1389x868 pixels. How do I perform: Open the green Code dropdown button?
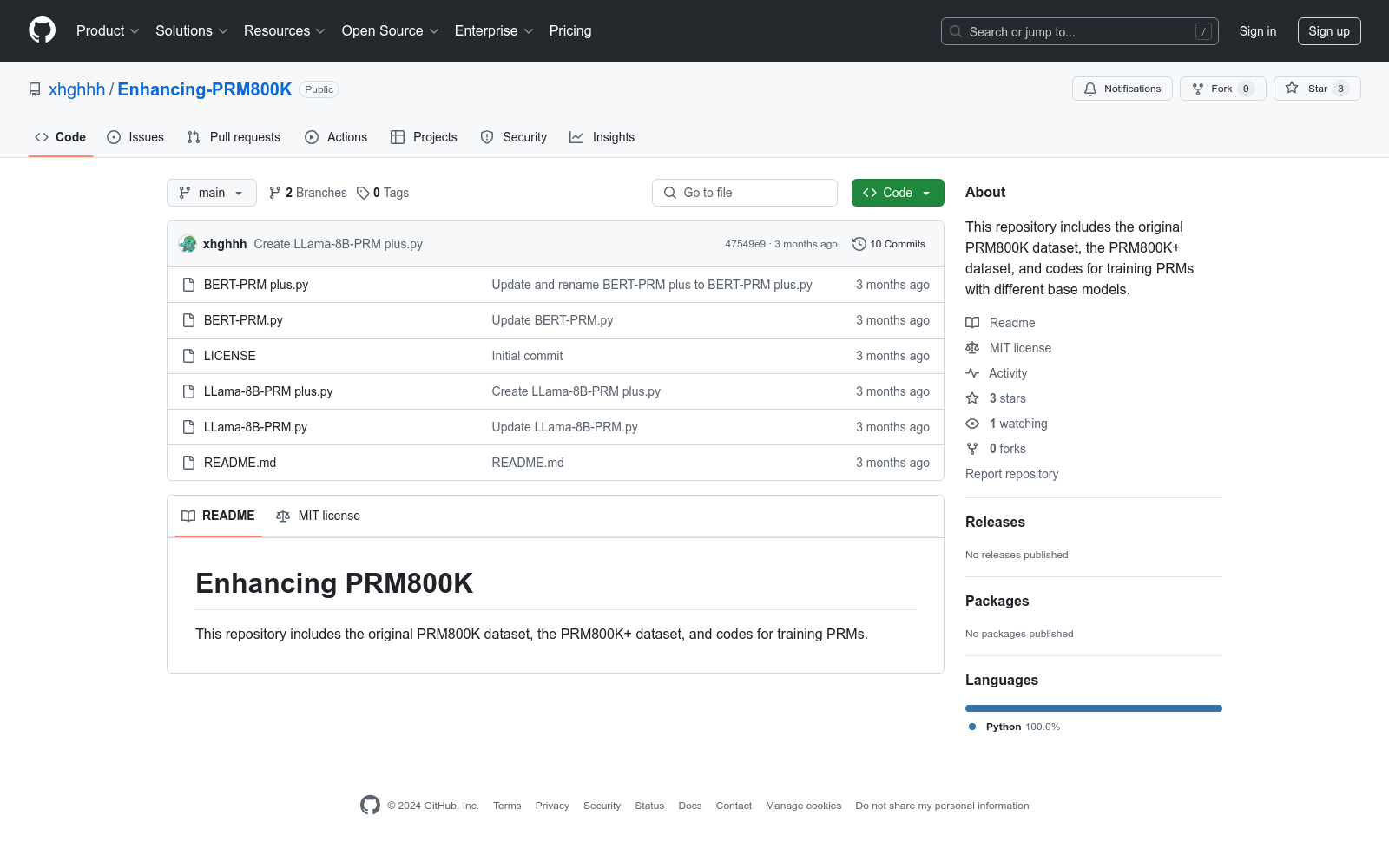point(898,193)
